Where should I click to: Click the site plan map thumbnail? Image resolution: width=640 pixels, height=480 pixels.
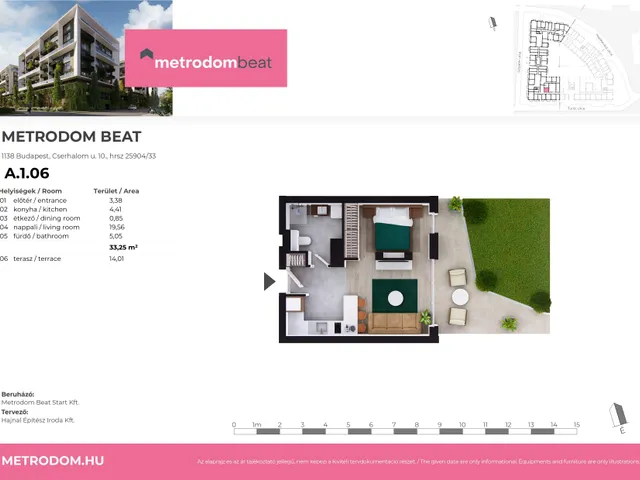point(576,59)
